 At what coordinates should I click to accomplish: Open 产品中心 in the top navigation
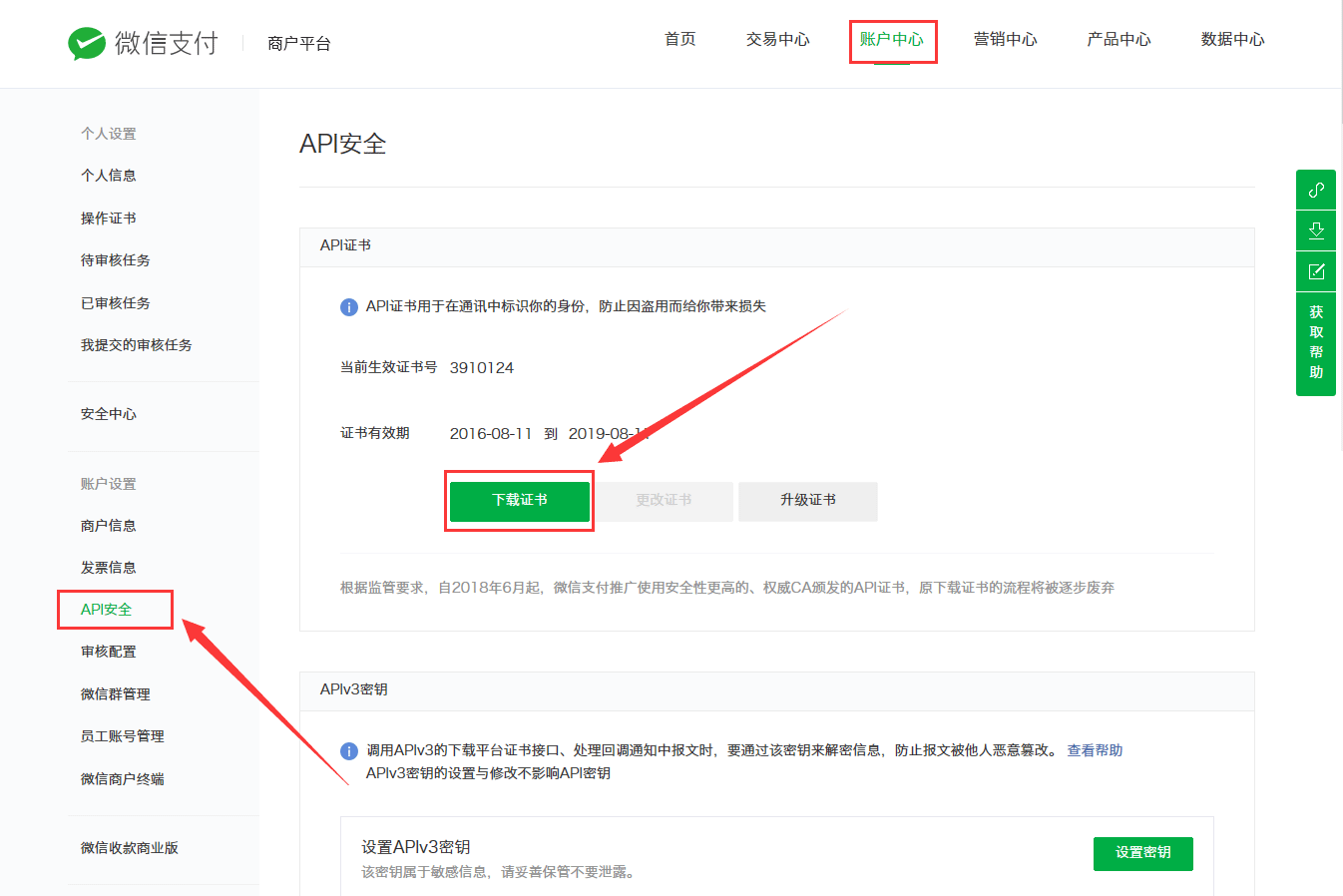click(x=1119, y=39)
